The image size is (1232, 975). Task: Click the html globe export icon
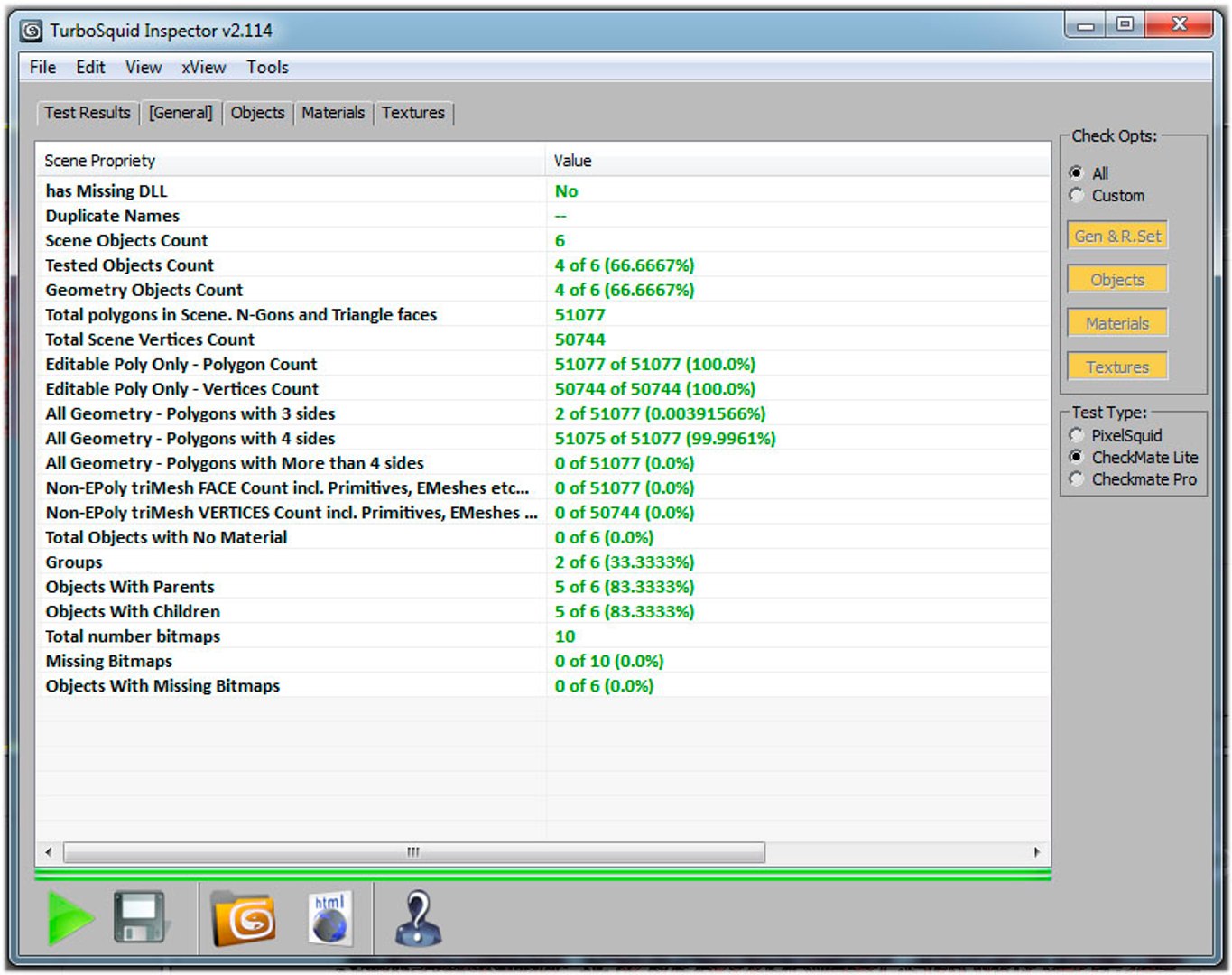pyautogui.click(x=329, y=919)
